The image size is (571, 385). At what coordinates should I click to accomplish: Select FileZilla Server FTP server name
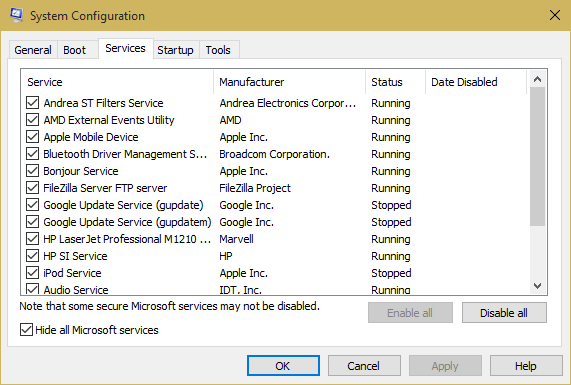(105, 188)
